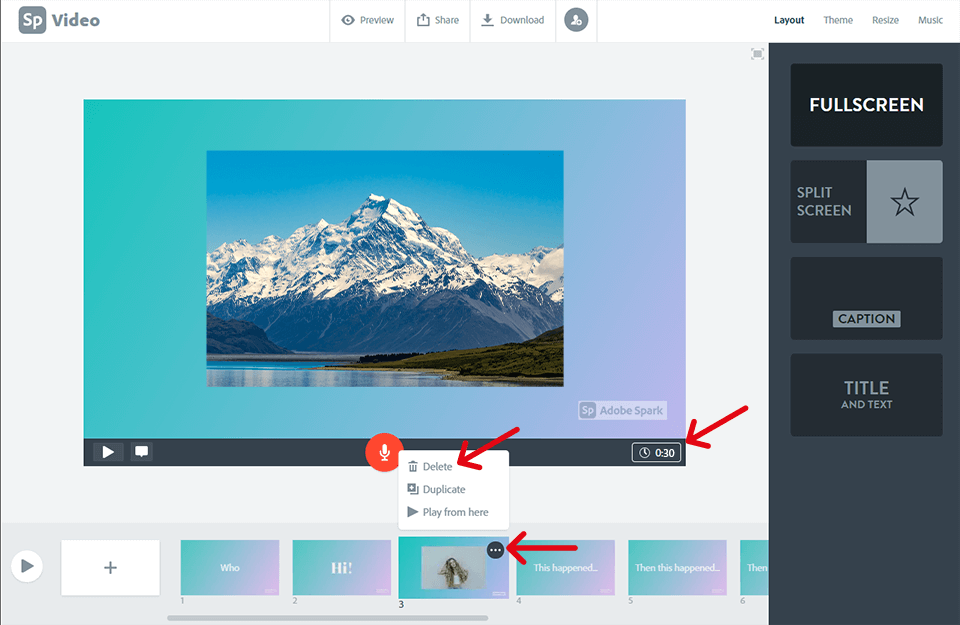Select the 'This happened...' slide thumbnail
This screenshot has width=960, height=625.
[565, 567]
